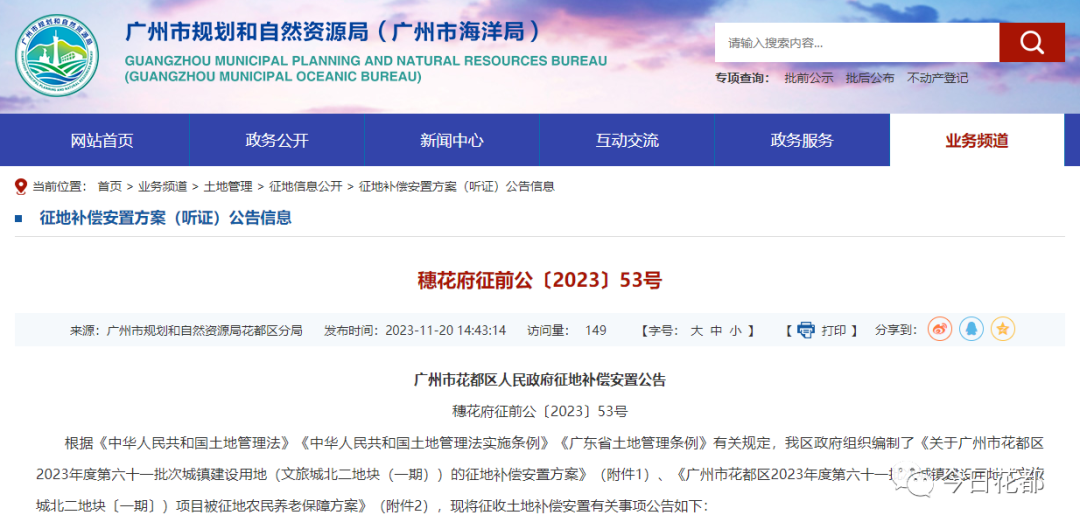Open the 不动产登记 quick link
Viewport: 1080px width, 529px height.
click(937, 78)
